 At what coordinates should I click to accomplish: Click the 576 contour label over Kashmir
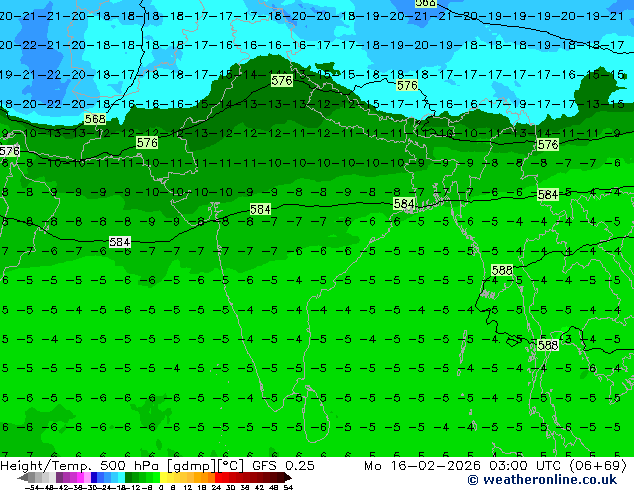click(x=282, y=80)
